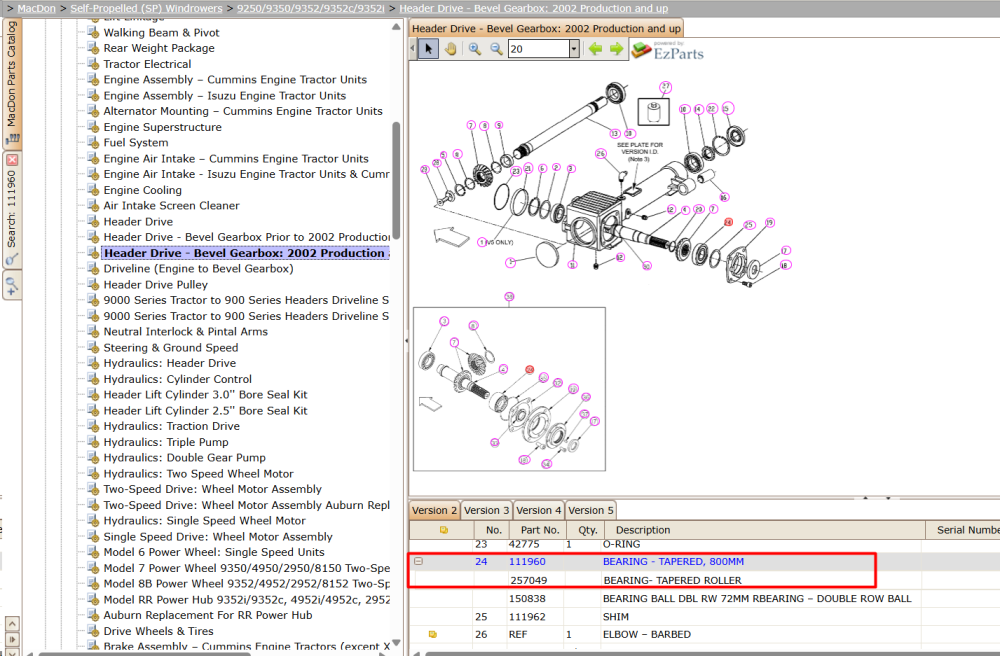Zoom out of the parts diagram
Screen dimensions: 1000x656
[x=496, y=48]
